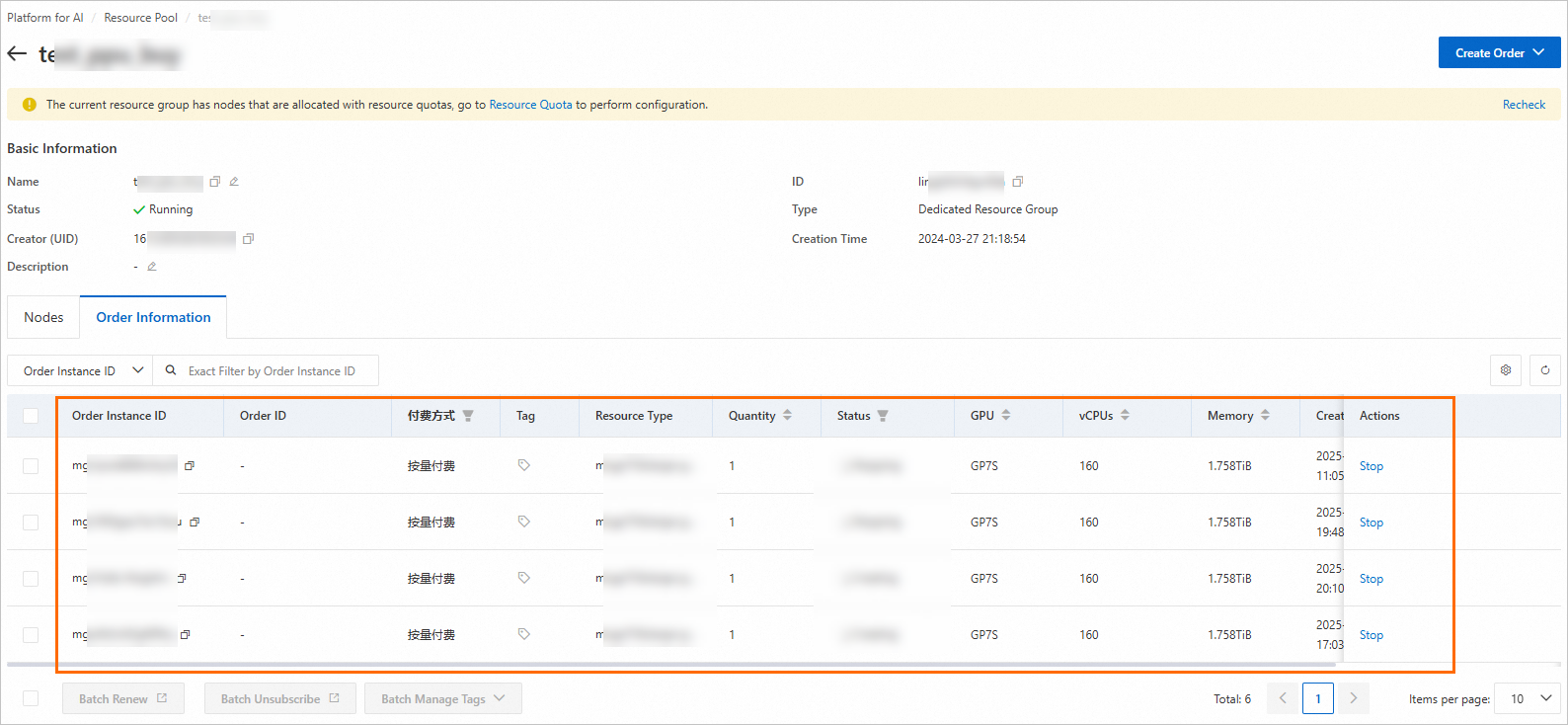This screenshot has height=725, width=1568.
Task: Copy order instance ID in 20:10 row
Action: 182,579
